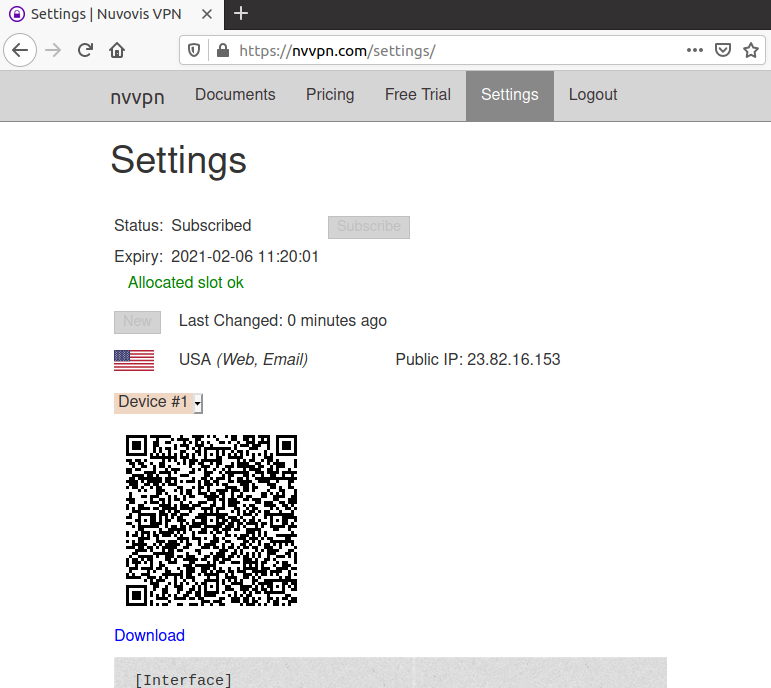
Task: Close the Settings | Nuvovis VPN tab
Action: (x=207, y=14)
